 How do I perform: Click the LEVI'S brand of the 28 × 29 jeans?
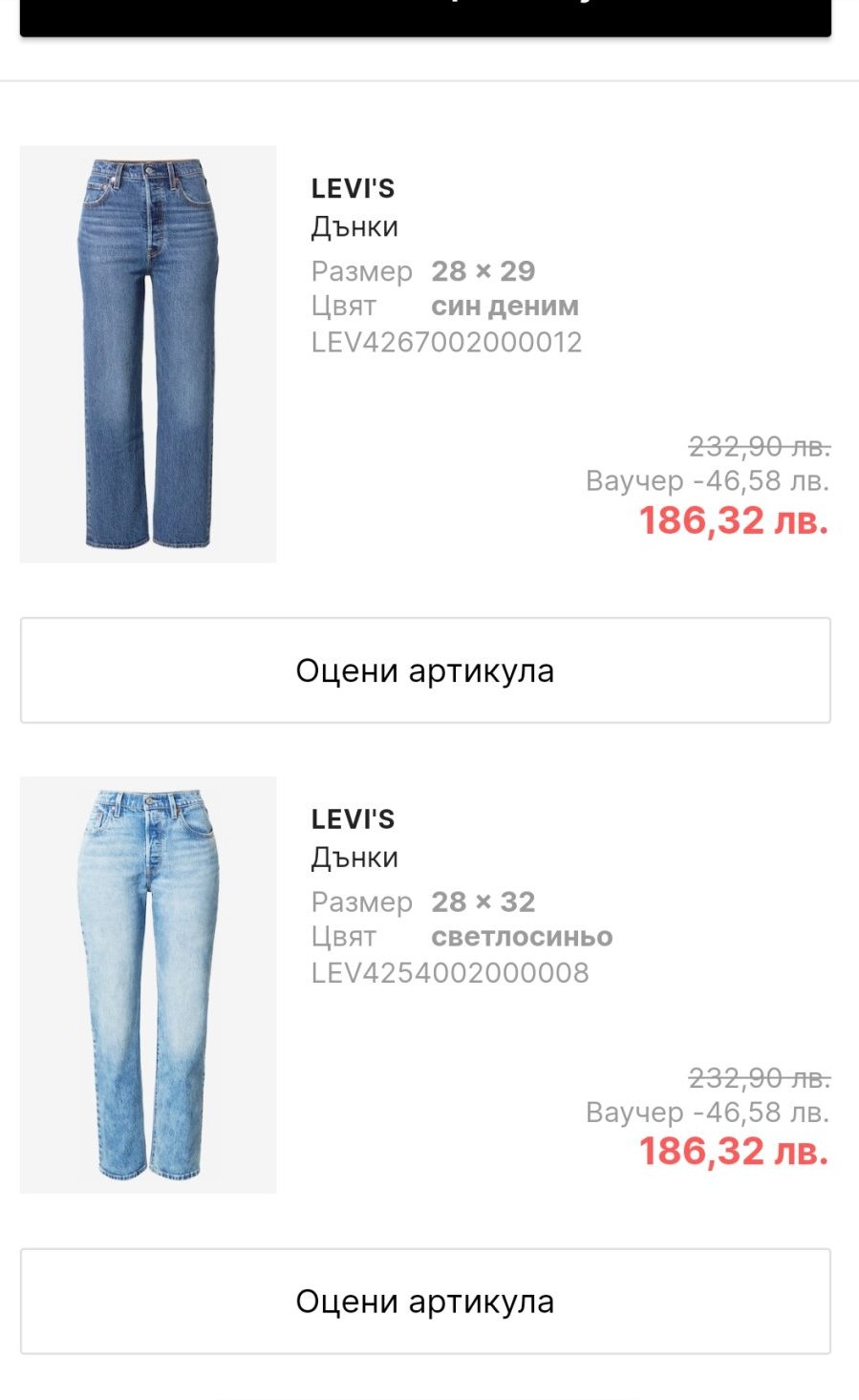pos(353,189)
